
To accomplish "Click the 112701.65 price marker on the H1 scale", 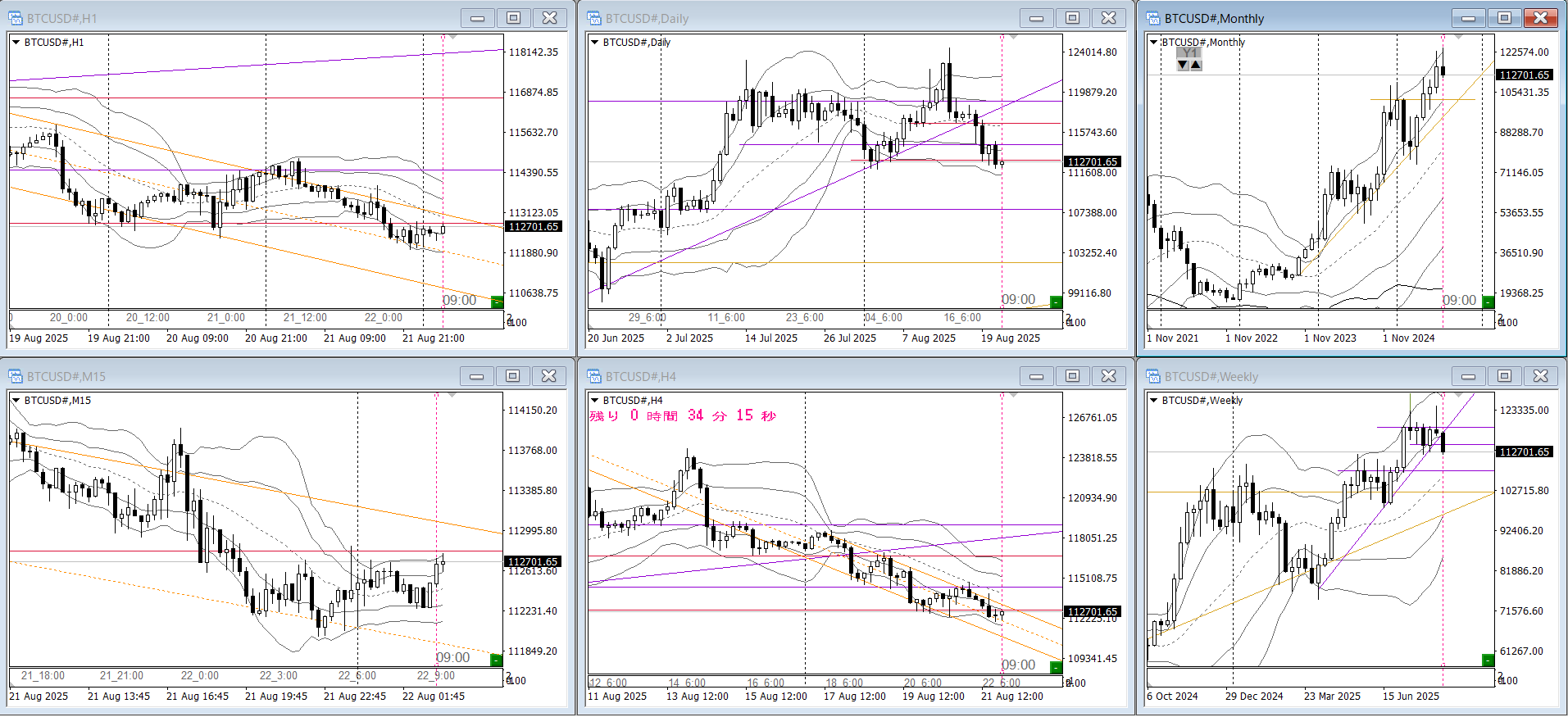I will pos(534,227).
